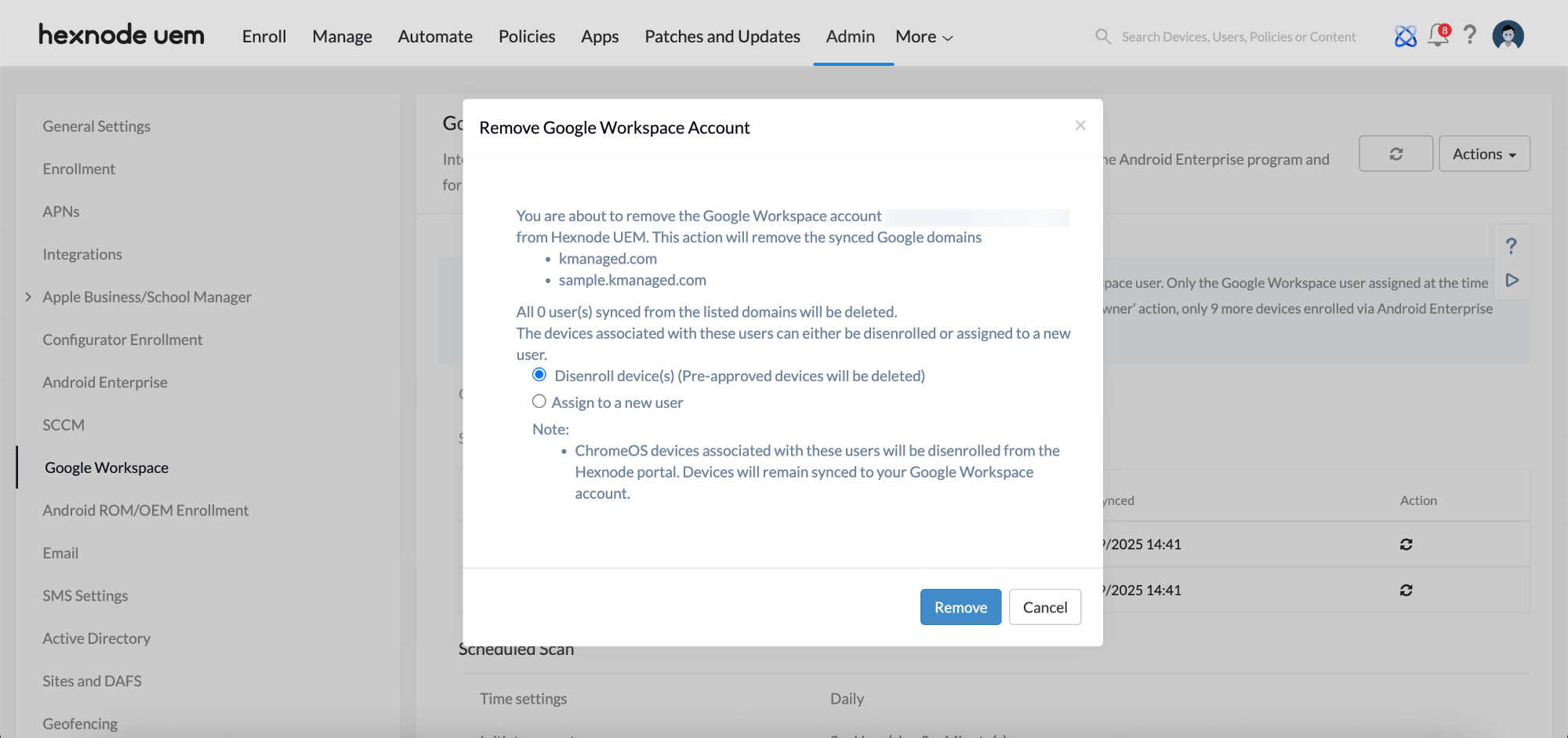
Task: Click the Remove Google Workspace Account title
Action: (615, 128)
